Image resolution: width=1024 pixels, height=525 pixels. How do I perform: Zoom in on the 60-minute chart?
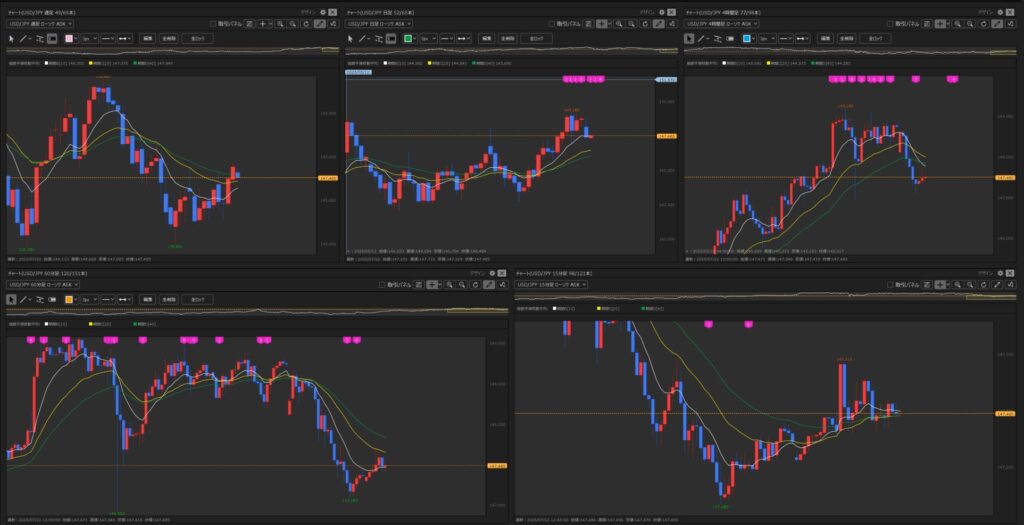pos(449,285)
